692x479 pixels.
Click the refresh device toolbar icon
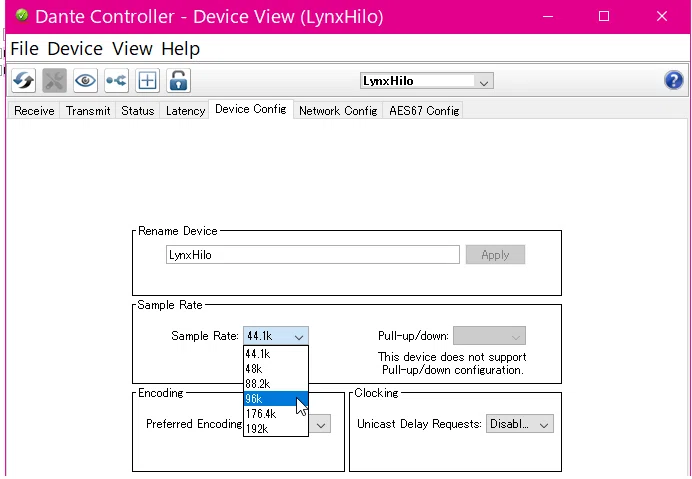coord(23,81)
